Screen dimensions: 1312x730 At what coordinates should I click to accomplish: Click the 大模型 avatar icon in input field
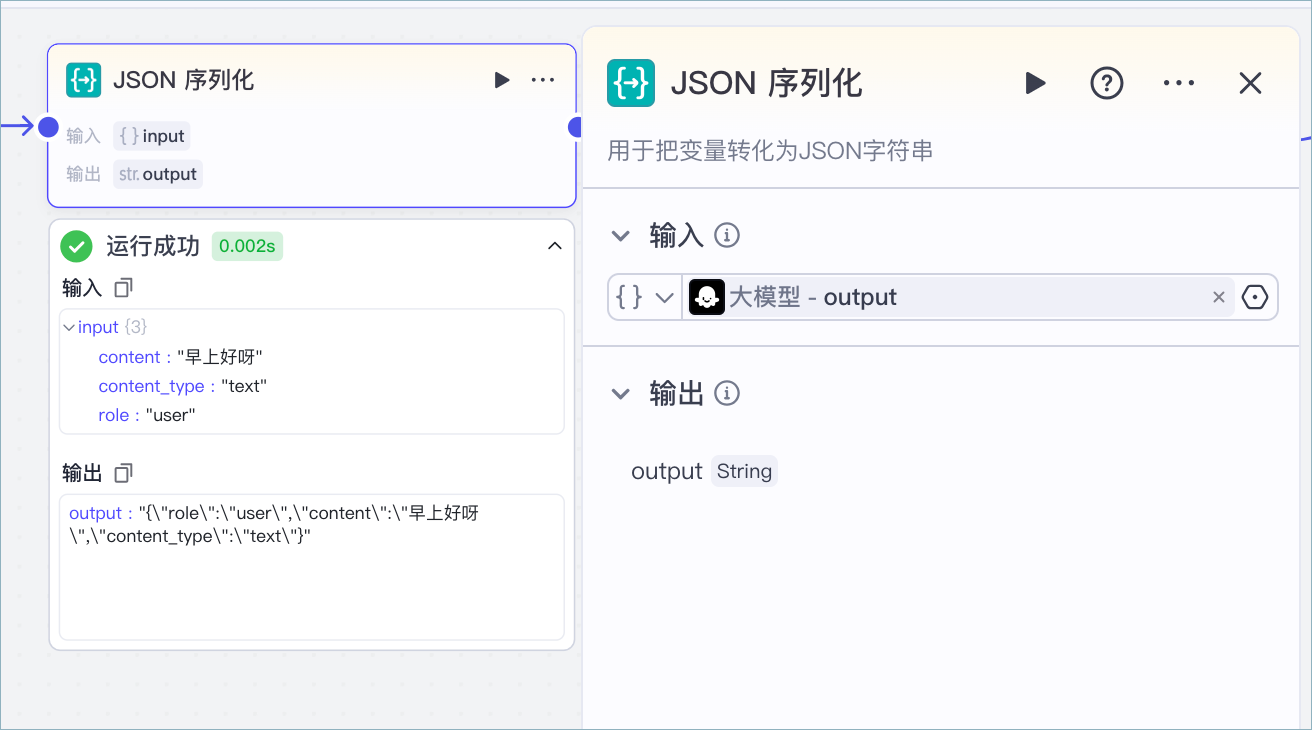pos(706,296)
